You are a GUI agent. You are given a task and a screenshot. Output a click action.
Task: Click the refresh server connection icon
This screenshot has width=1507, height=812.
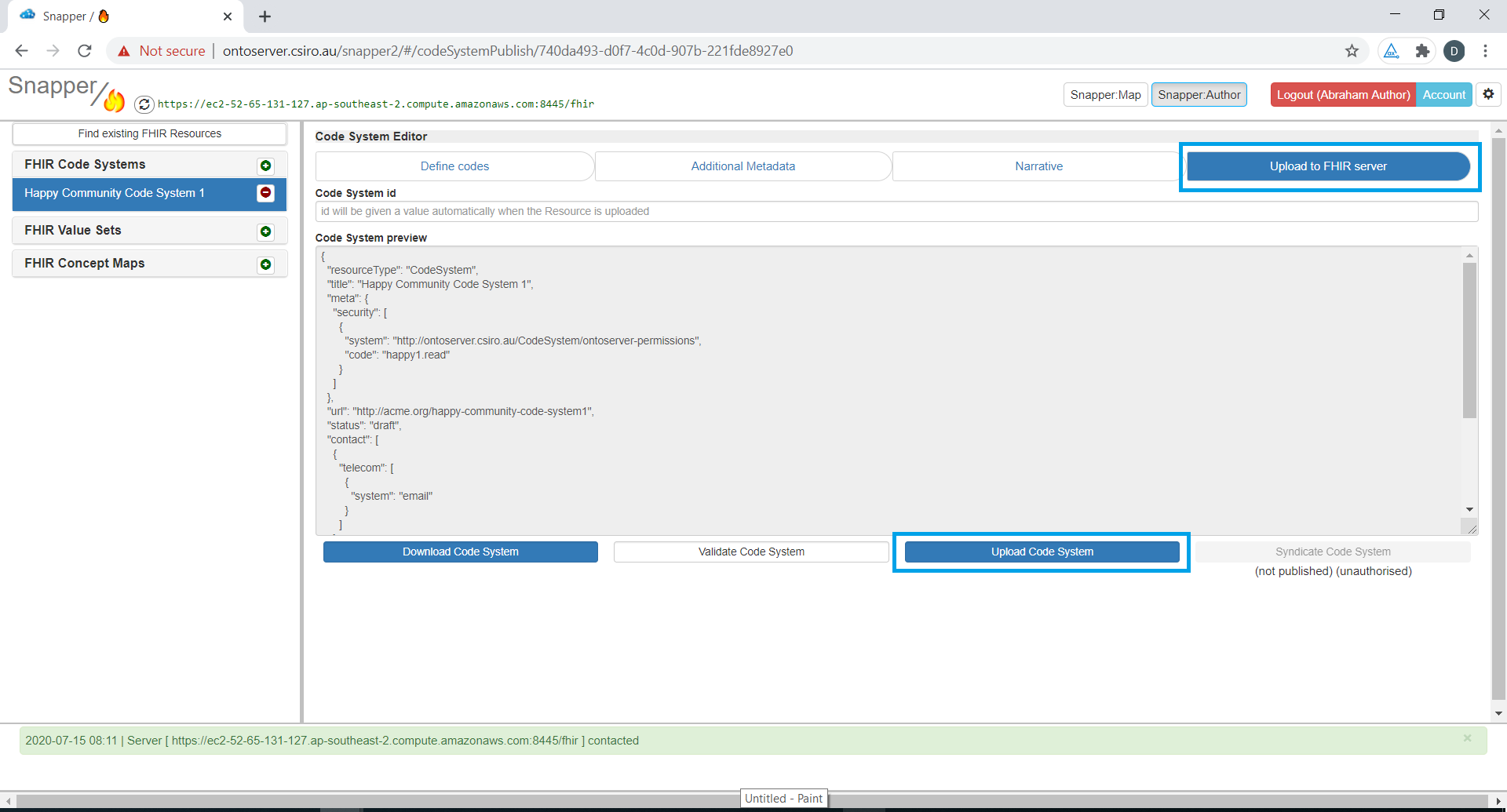144,104
